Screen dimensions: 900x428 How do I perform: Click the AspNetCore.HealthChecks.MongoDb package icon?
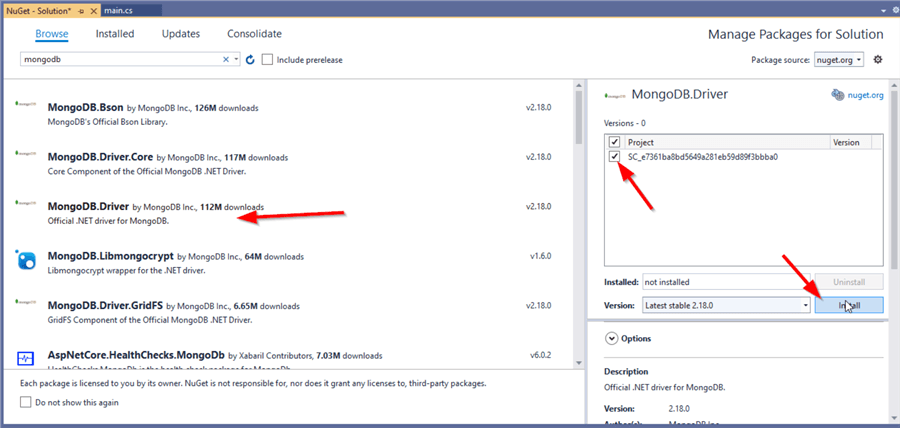pos(26,359)
